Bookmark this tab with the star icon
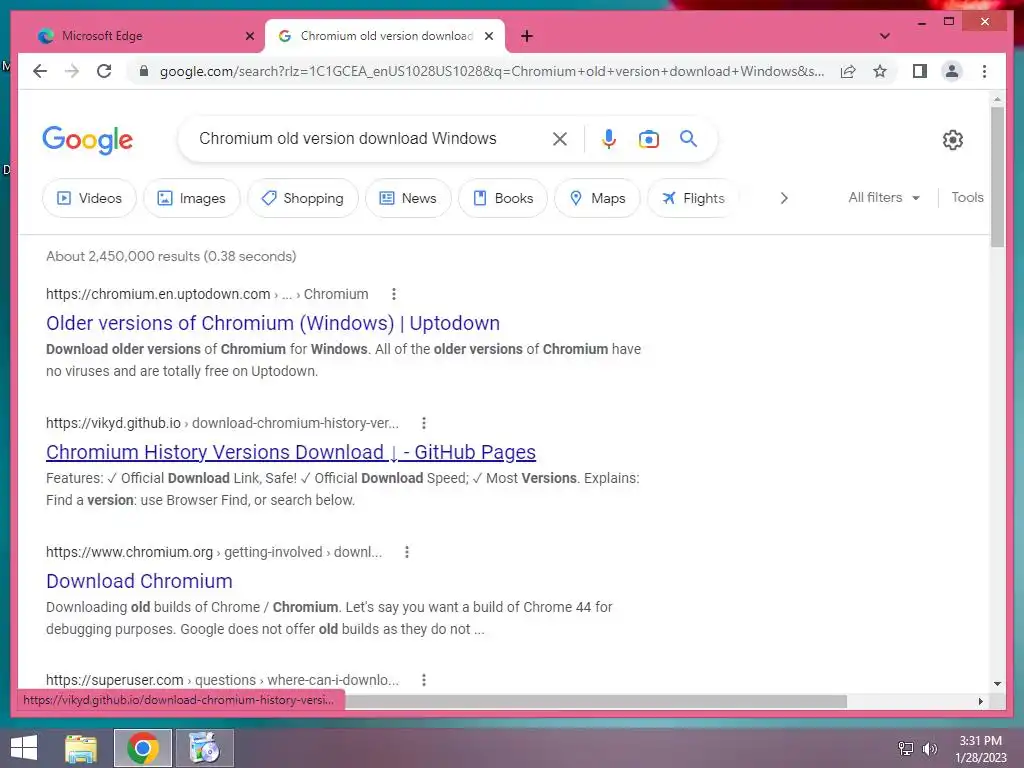This screenshot has width=1024, height=768. (880, 71)
